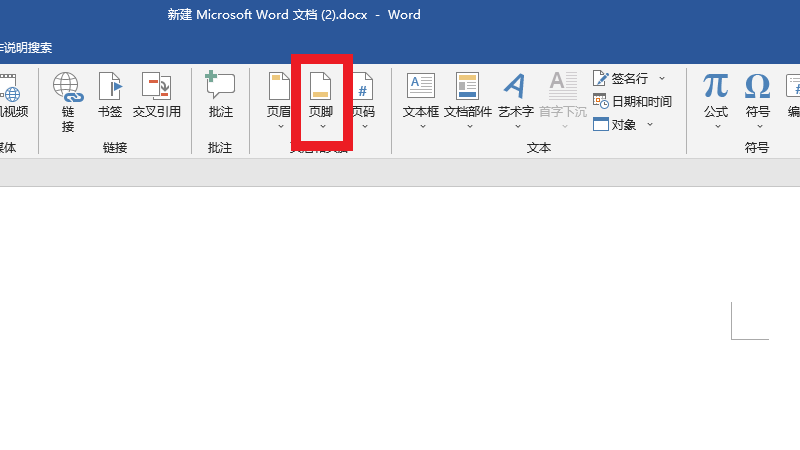This screenshot has height=450, width=800.
Task: Expand the dropdown arrow under Symbol (符号)
Action: tap(758, 127)
